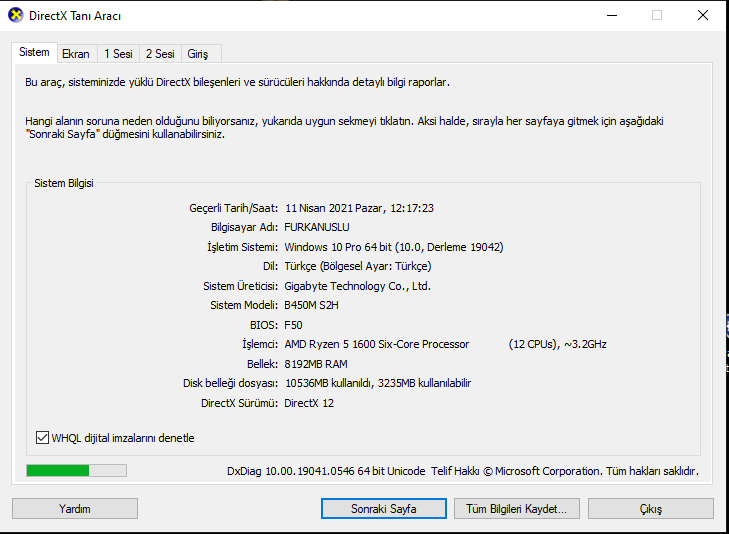The width and height of the screenshot is (729, 534).
Task: Switch to the Ekran tab
Action: tap(76, 54)
